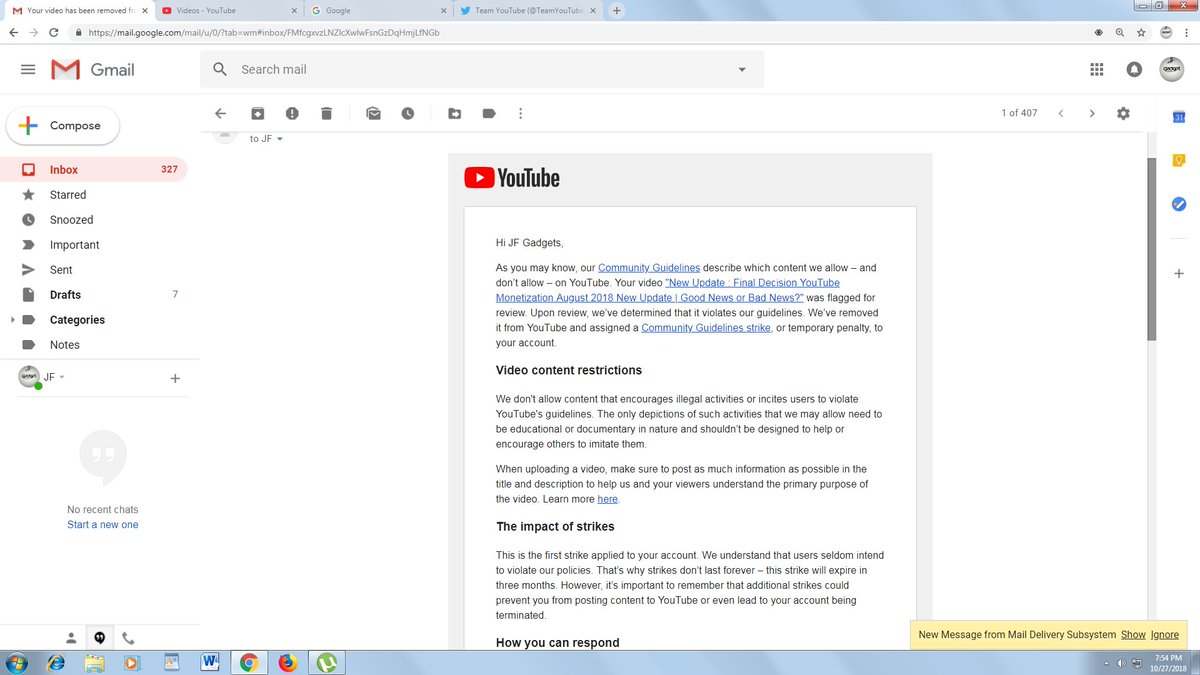Delete this email with the trash icon
Screen dimensions: 1200x675
click(327, 114)
